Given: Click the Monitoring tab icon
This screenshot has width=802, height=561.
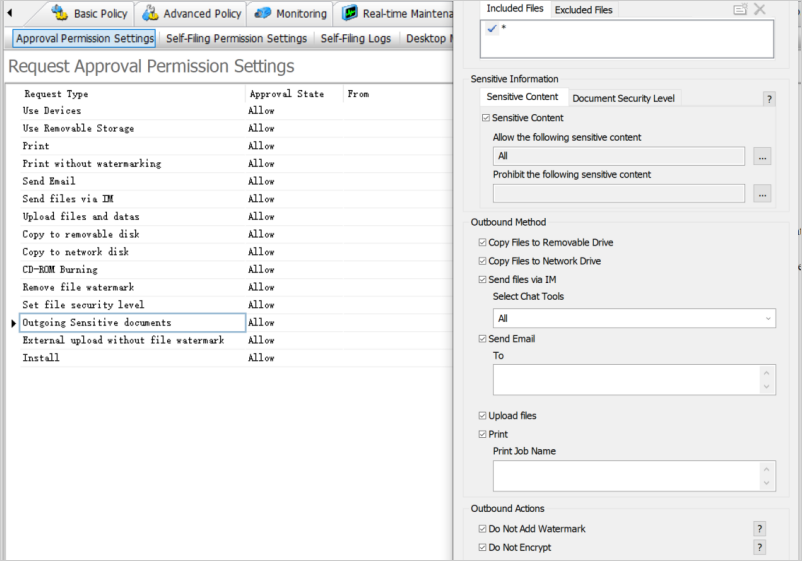Looking at the screenshot, I should click(262, 13).
